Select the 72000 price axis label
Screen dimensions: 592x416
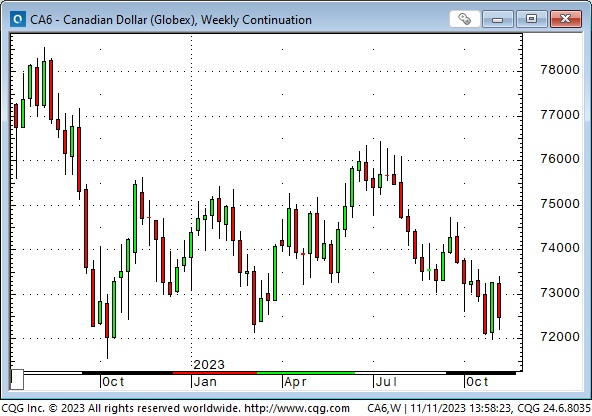pos(560,337)
